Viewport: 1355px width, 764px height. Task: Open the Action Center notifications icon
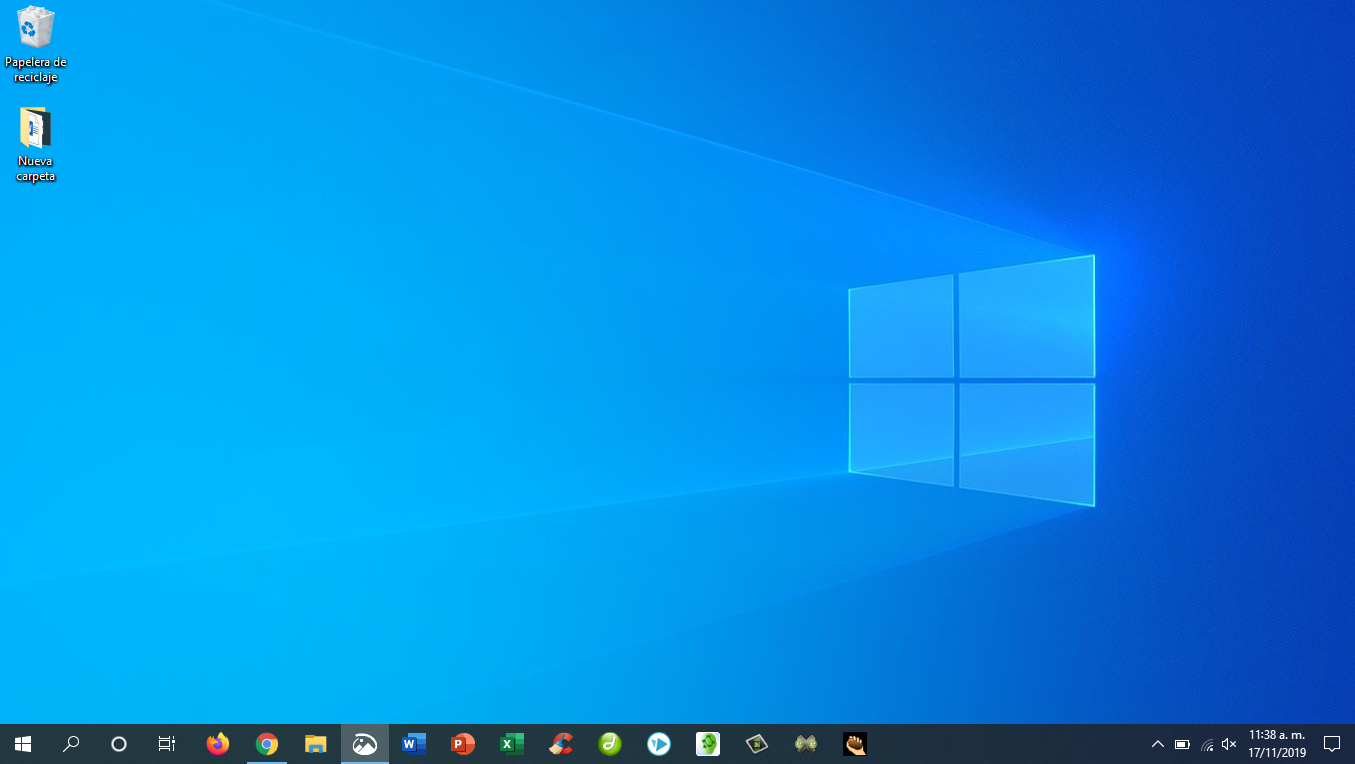point(1332,744)
